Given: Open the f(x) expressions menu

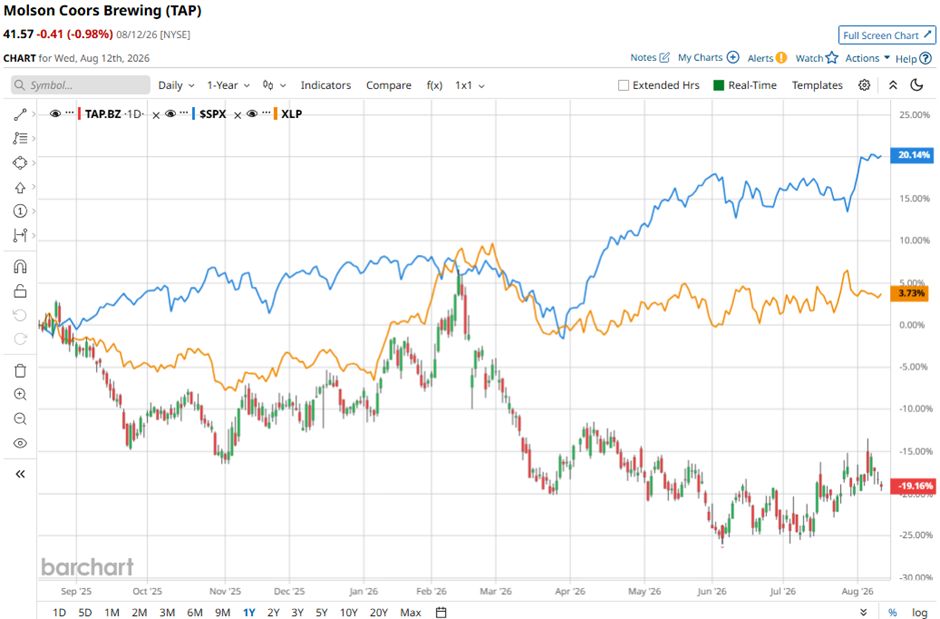Looking at the screenshot, I should click(x=435, y=85).
